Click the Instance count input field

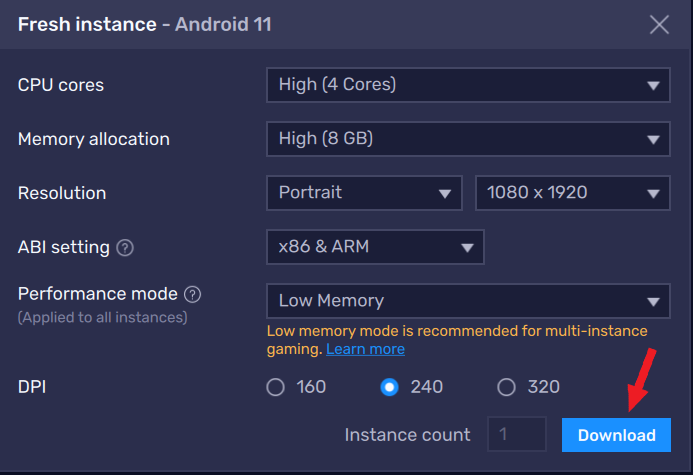tap(517, 434)
